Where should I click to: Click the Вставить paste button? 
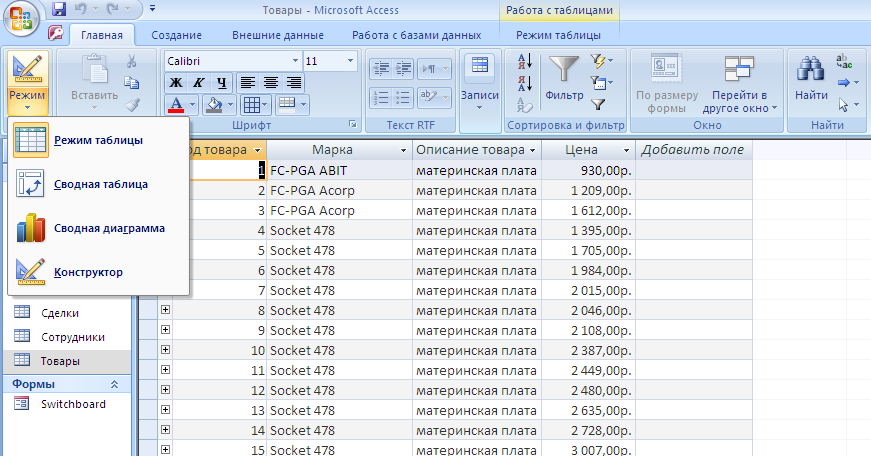point(94,81)
